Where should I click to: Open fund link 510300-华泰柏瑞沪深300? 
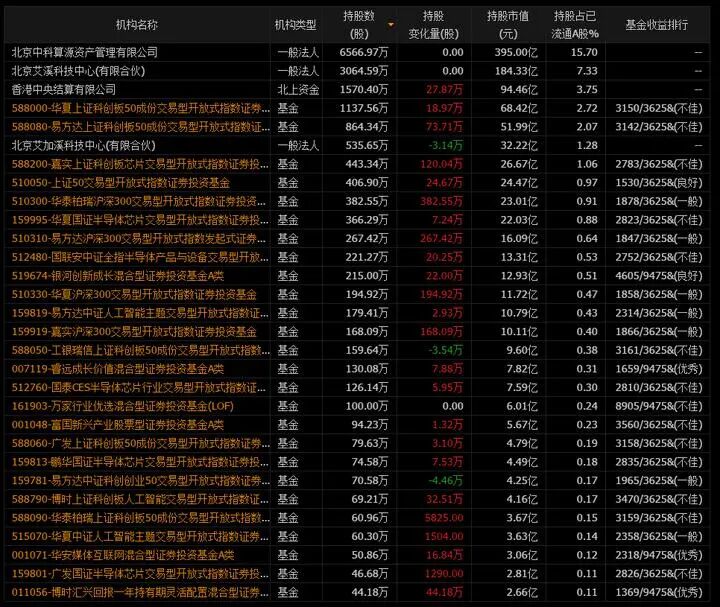click(x=139, y=201)
